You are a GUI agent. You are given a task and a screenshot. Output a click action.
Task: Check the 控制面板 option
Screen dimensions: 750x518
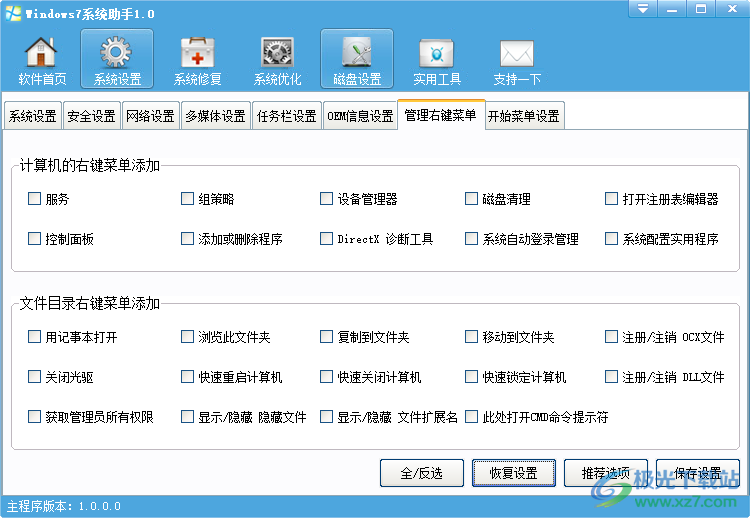pos(34,238)
